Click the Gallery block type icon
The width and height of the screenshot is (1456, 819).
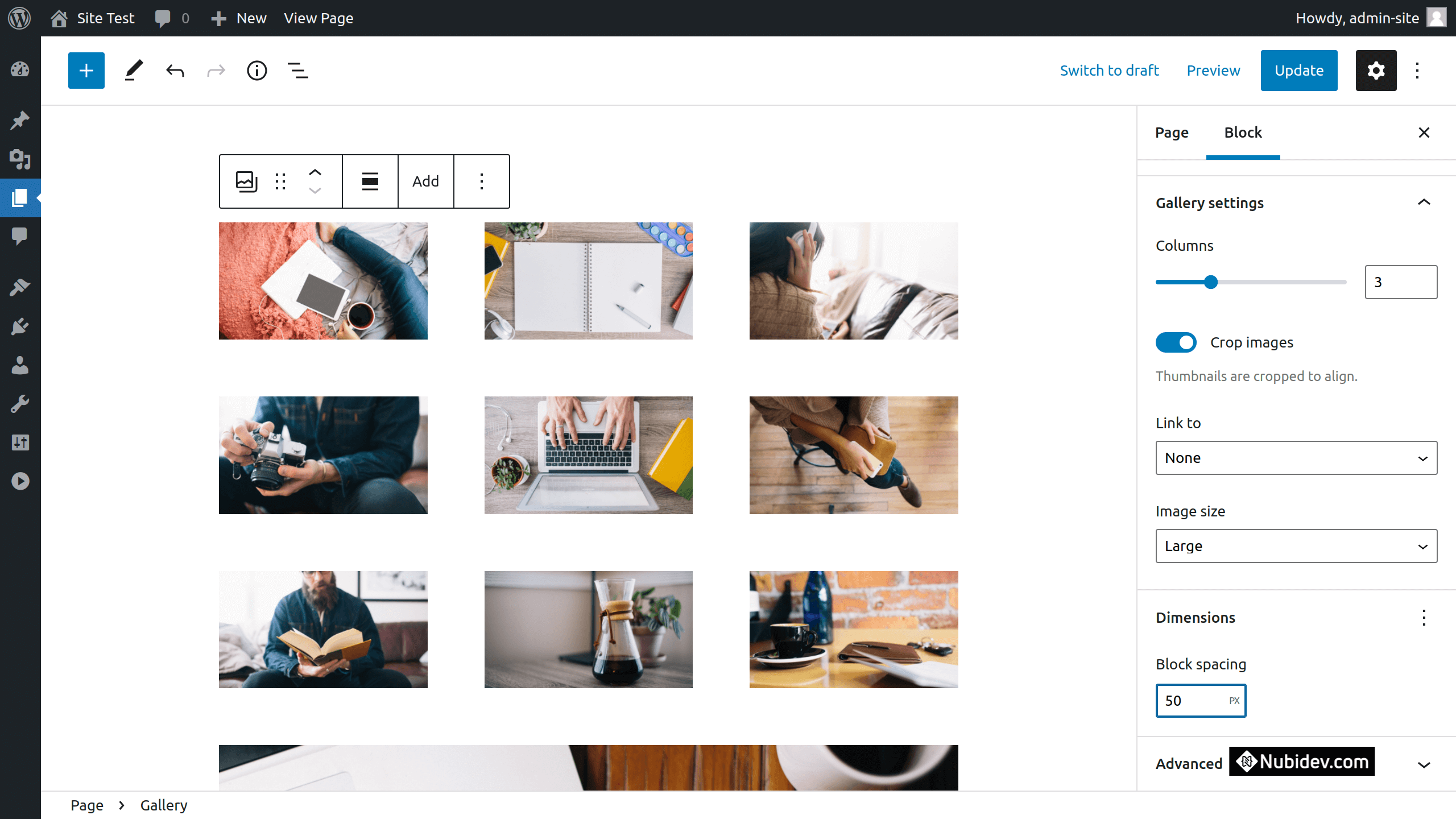click(x=246, y=181)
